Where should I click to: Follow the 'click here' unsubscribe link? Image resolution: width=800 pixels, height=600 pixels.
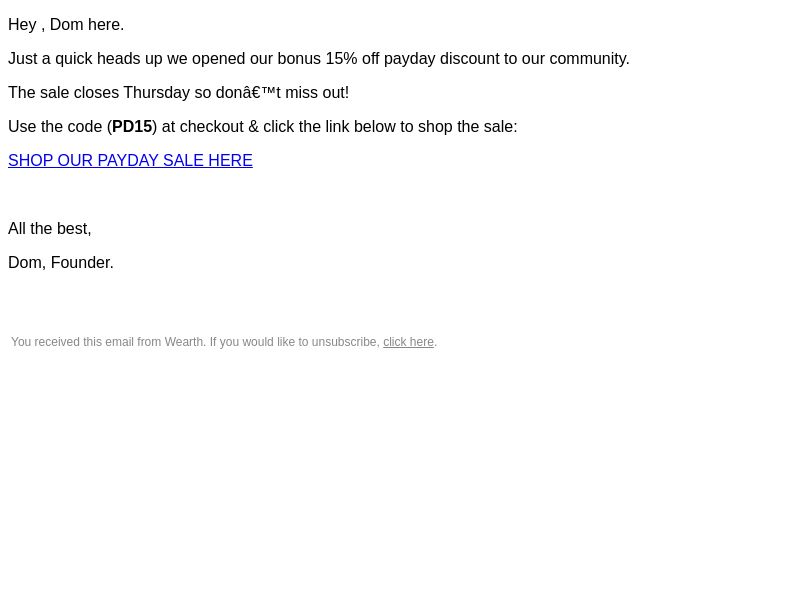[408, 342]
